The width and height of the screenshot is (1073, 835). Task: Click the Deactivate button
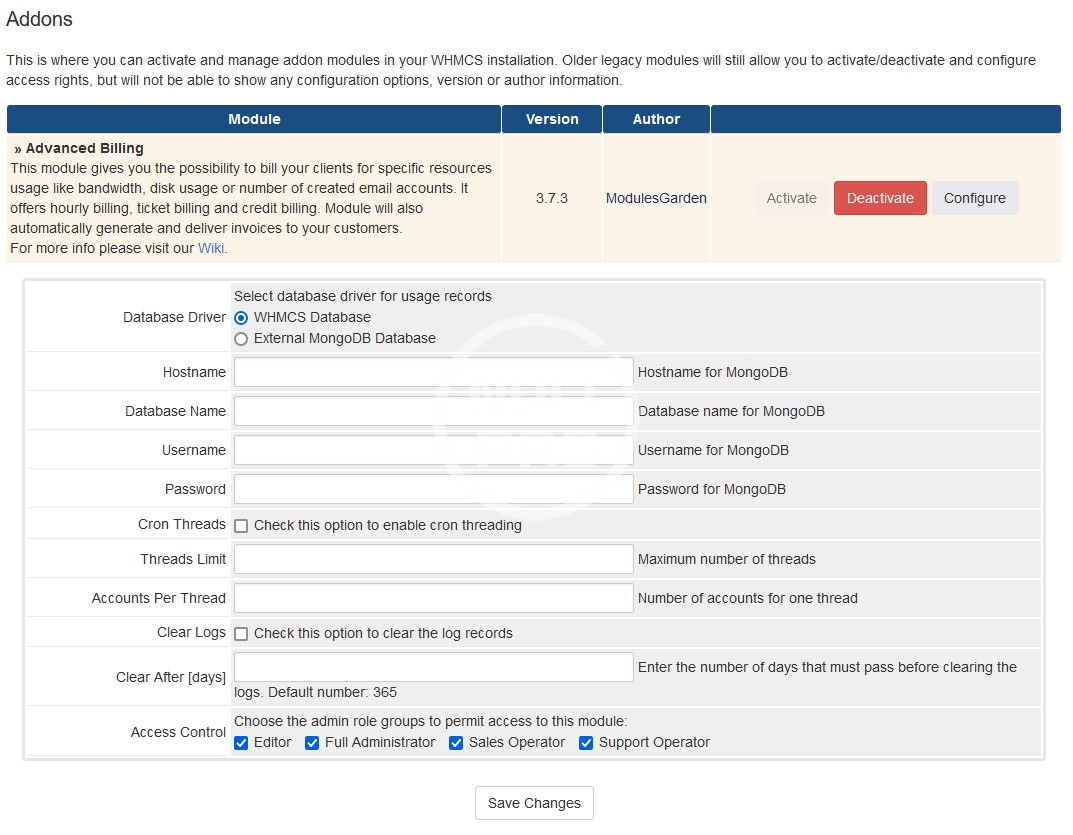pyautogui.click(x=880, y=198)
